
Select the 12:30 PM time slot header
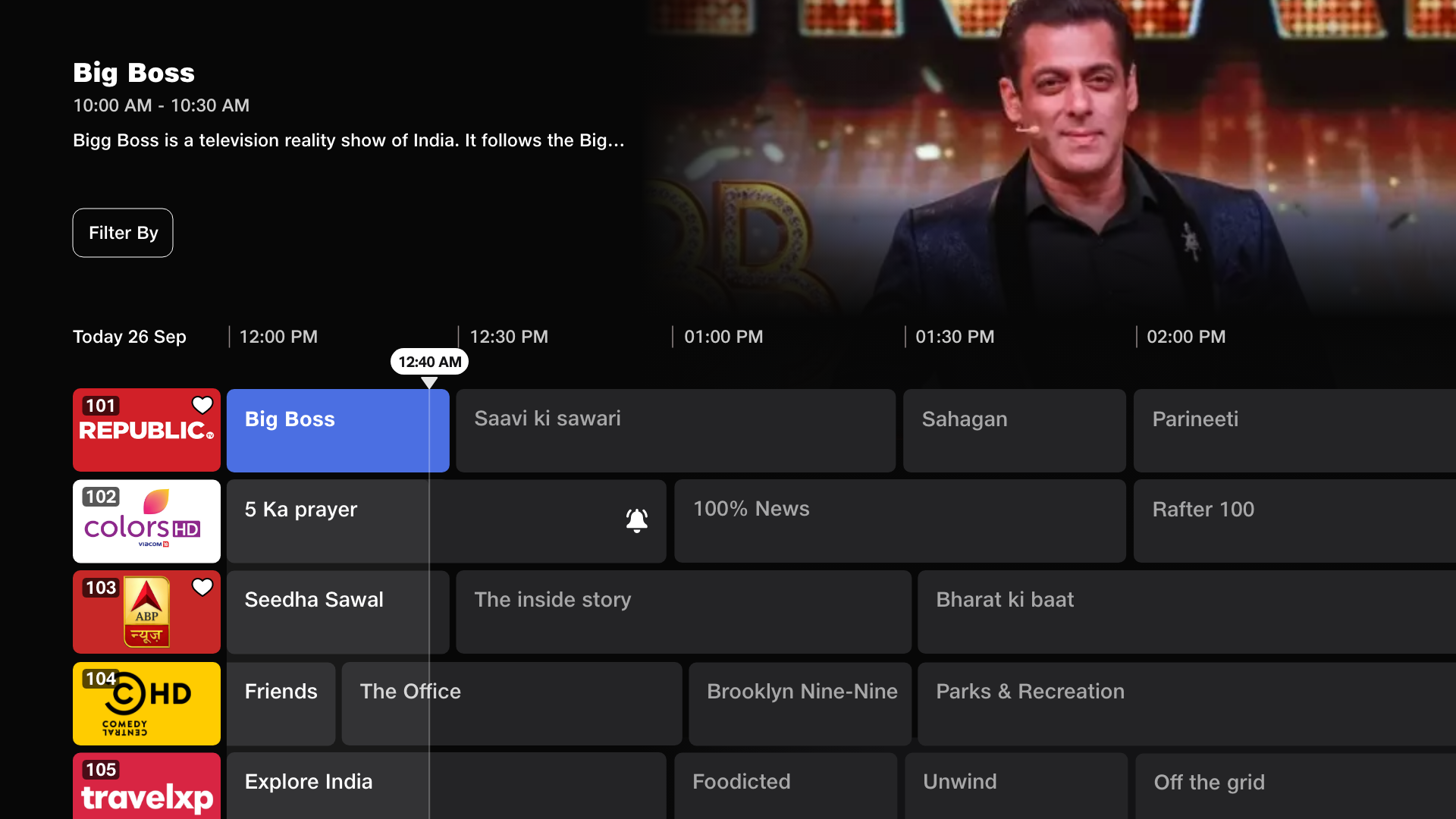(x=508, y=337)
